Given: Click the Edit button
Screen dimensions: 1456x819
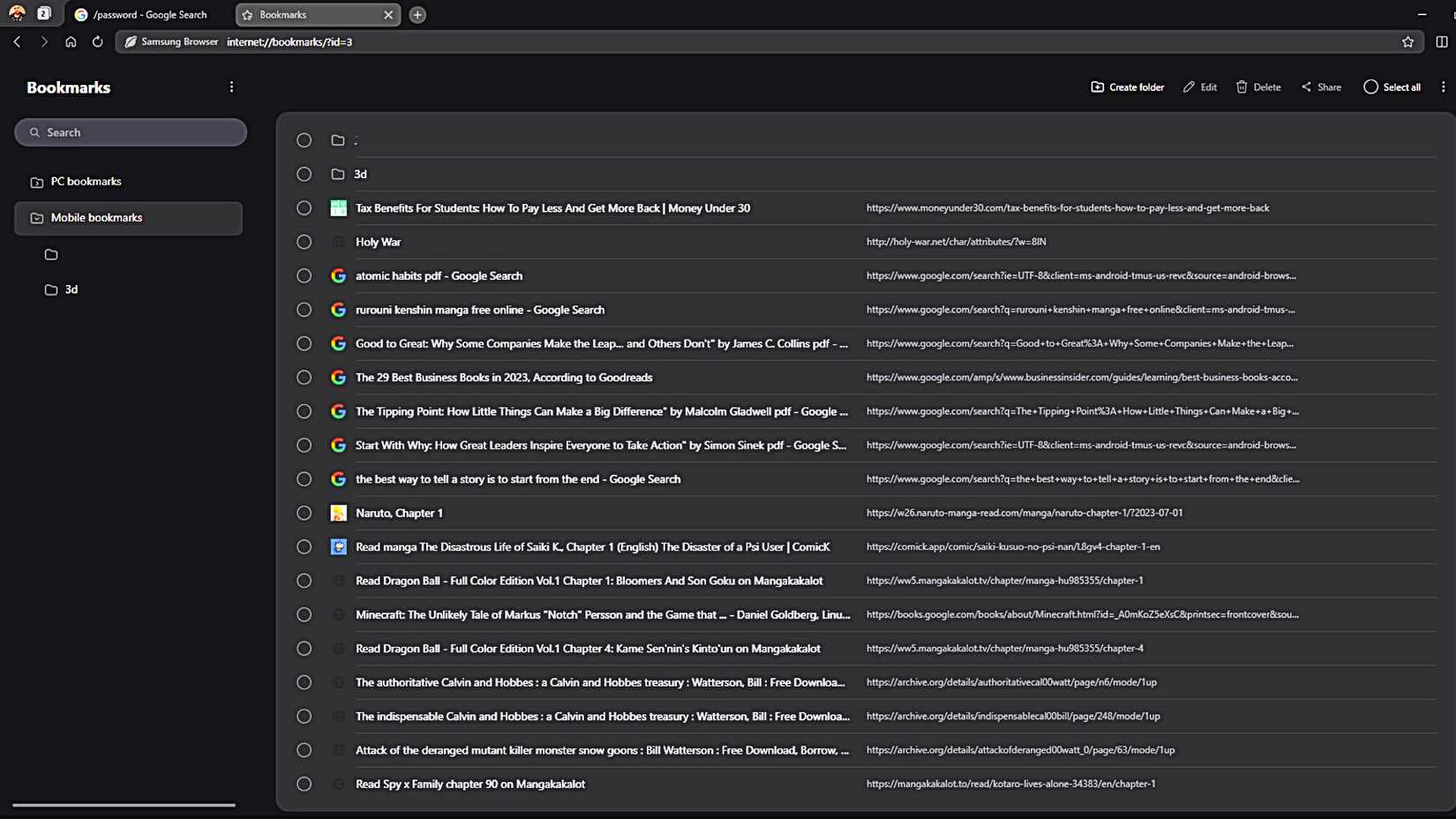Looking at the screenshot, I should [x=1200, y=86].
